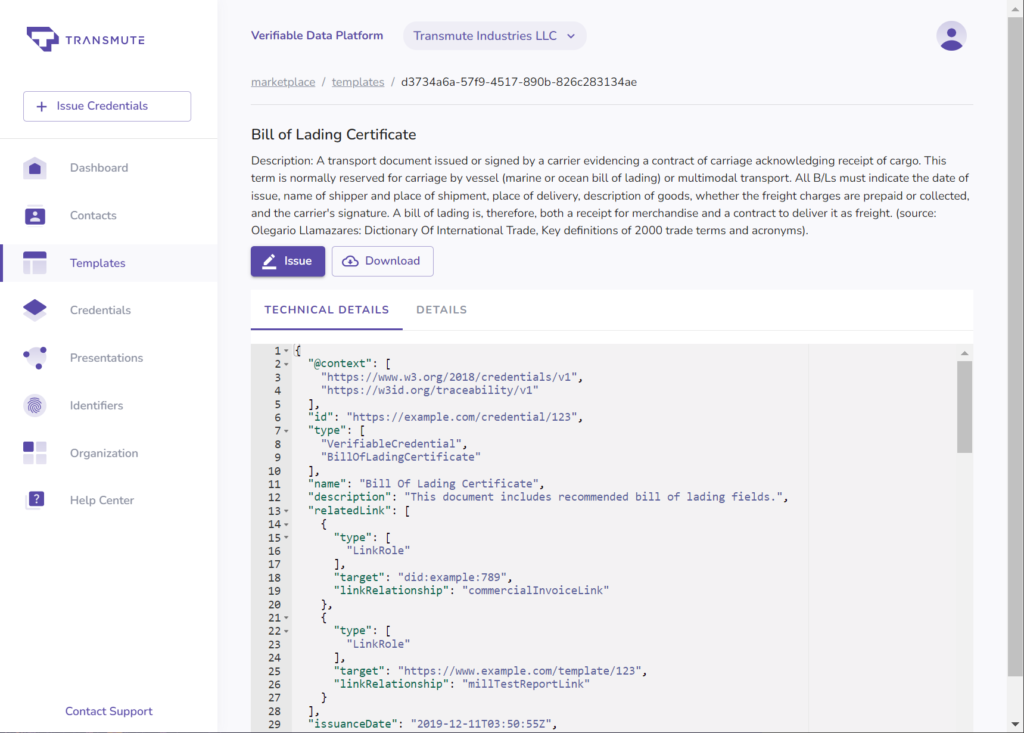1024x733 pixels.
Task: Click the name value on line 11
Action: coord(449,484)
